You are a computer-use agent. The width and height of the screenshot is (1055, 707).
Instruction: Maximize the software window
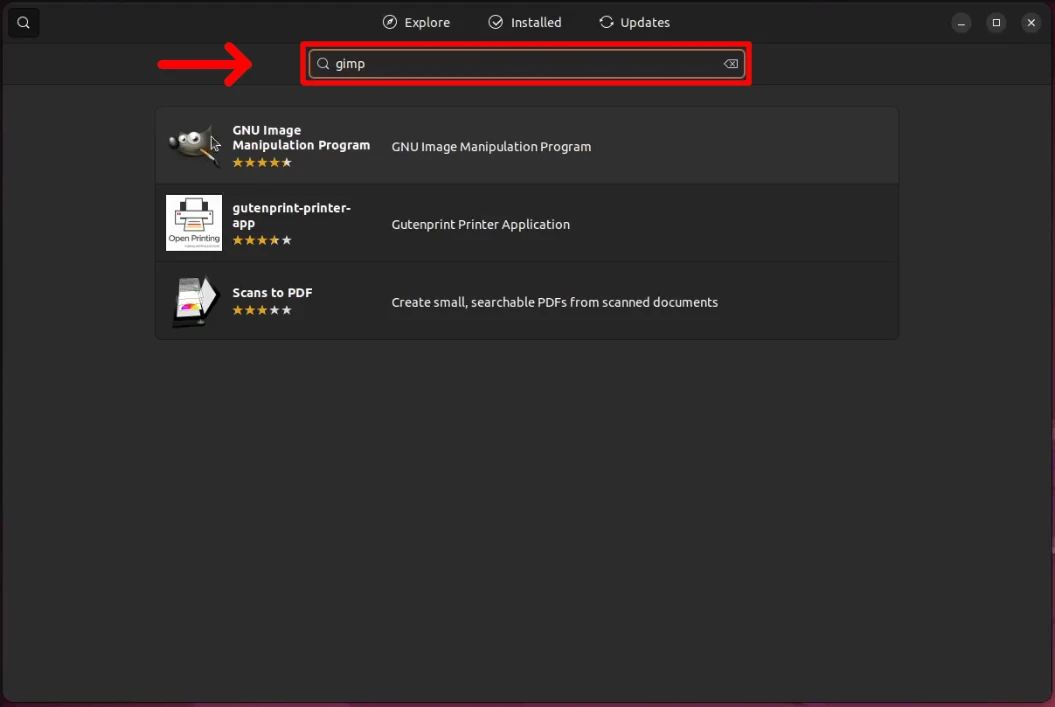pos(996,23)
